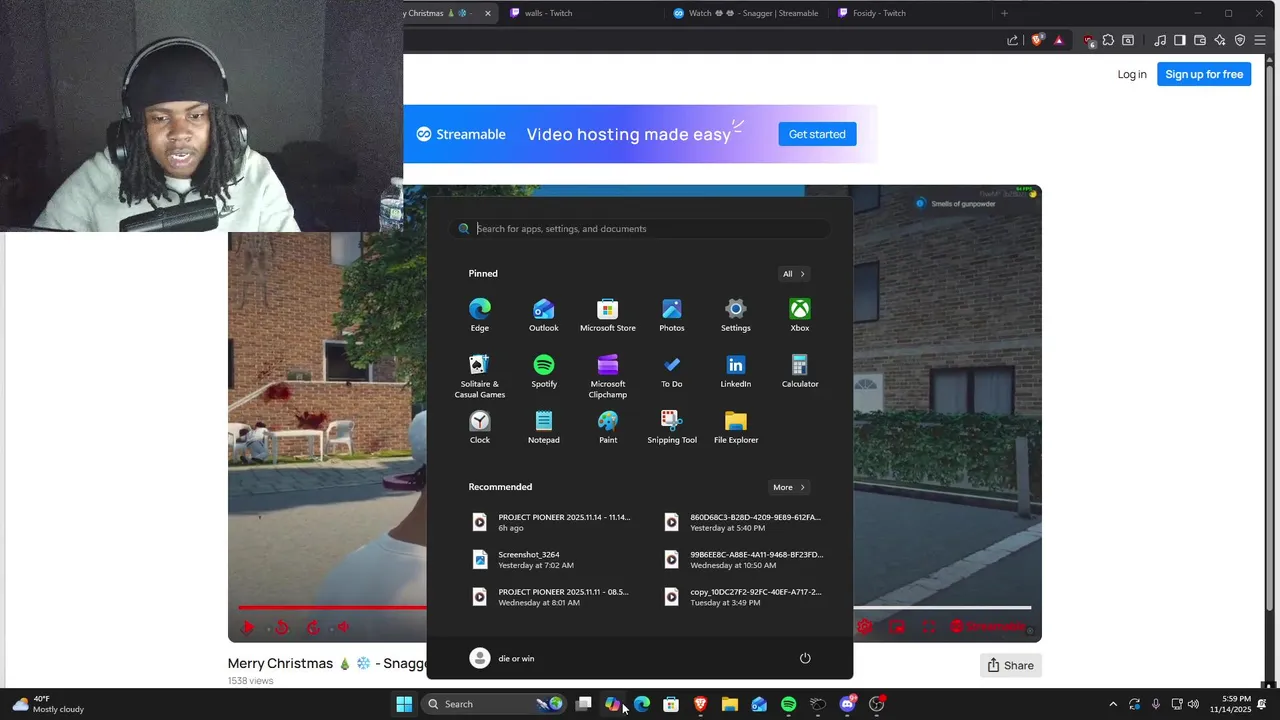Open copy_10DC27F2 recommended file
The height and width of the screenshot is (720, 1280).
point(743,597)
